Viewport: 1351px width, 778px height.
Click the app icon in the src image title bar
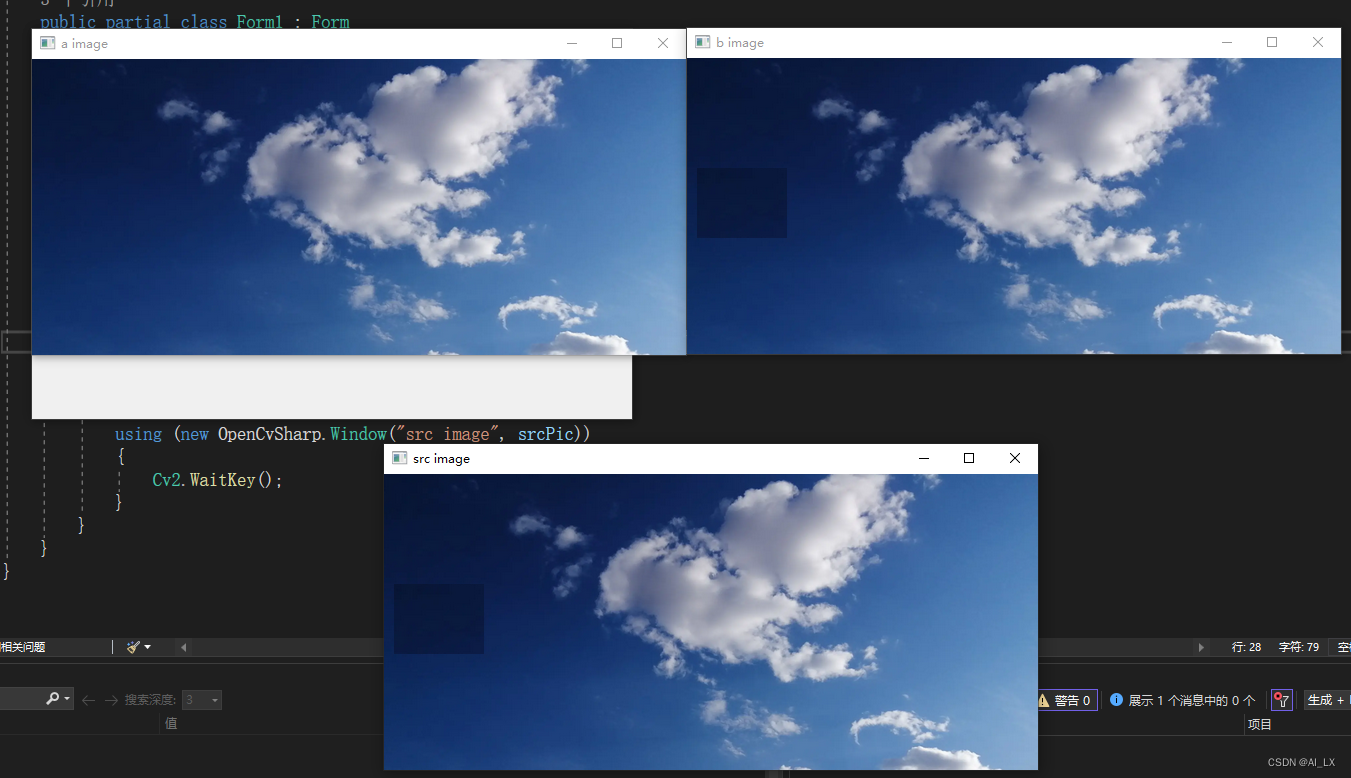(399, 458)
